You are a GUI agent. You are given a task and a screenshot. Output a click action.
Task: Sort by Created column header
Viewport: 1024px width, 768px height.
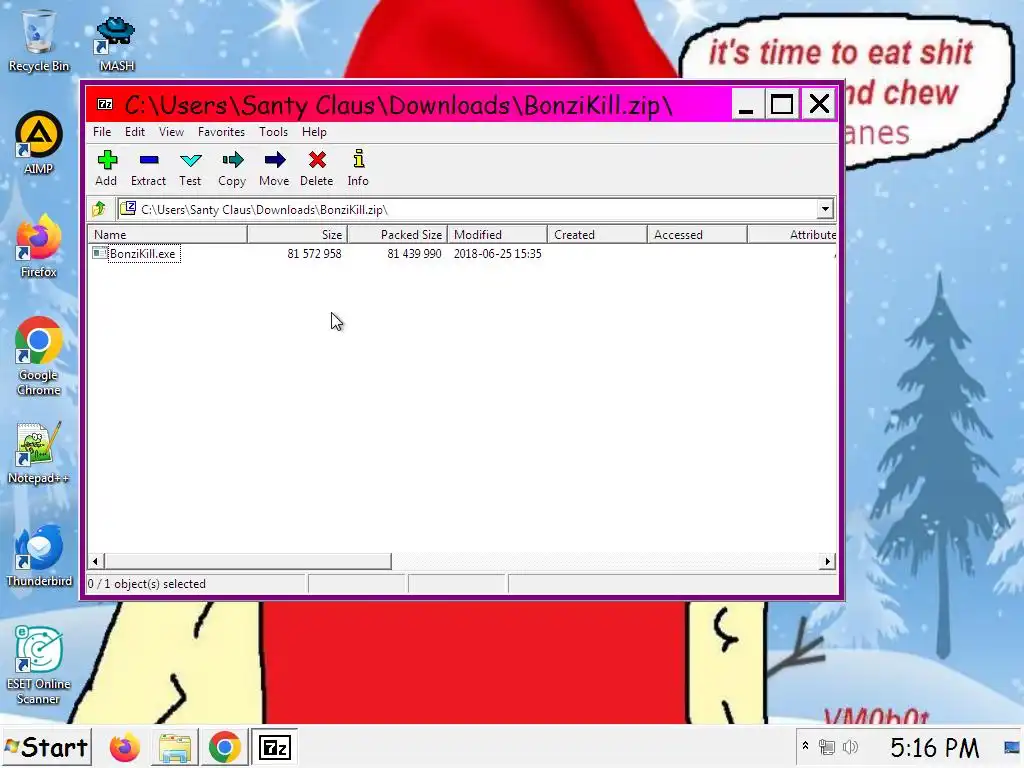click(597, 234)
